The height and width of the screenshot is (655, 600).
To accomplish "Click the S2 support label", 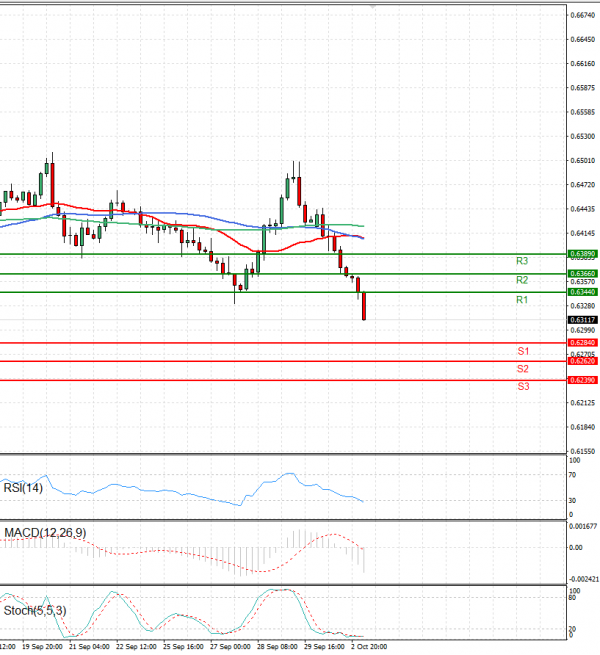I will pyautogui.click(x=523, y=369).
